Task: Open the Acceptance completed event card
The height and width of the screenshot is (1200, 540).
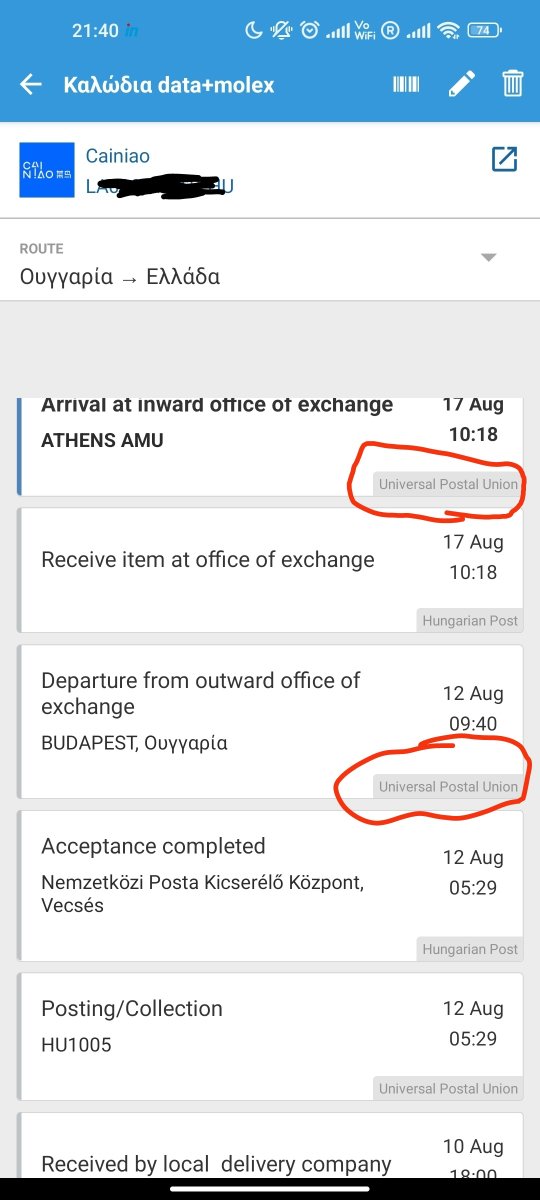Action: pyautogui.click(x=270, y=885)
